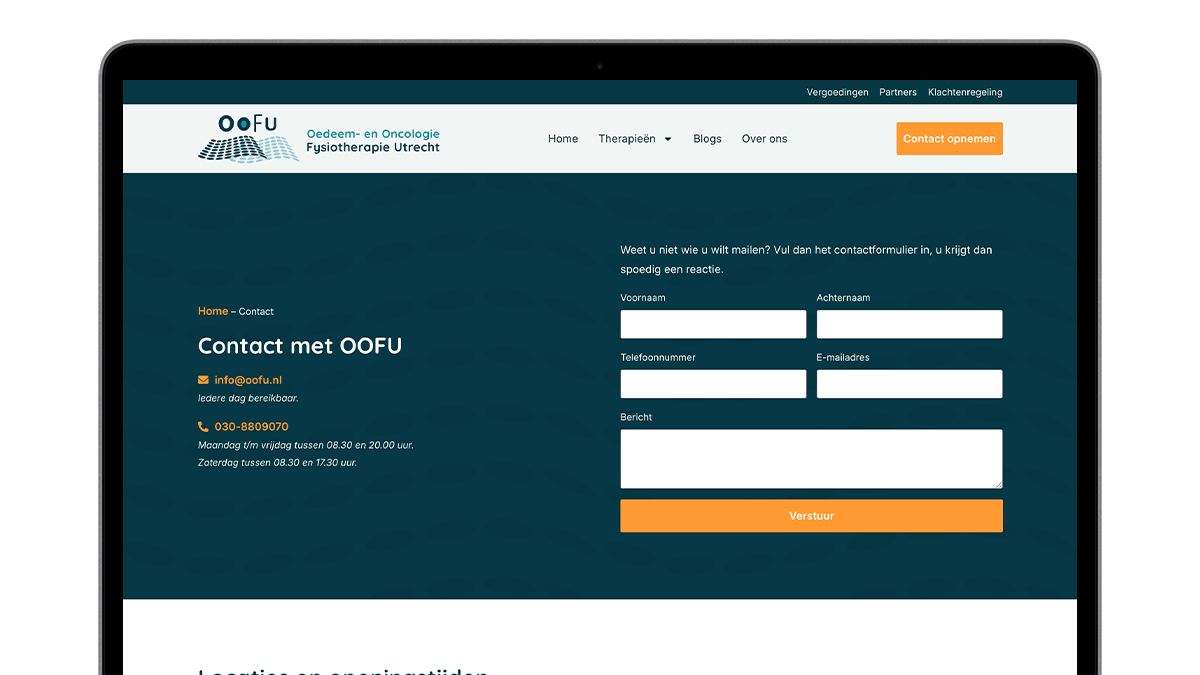Expand the Therapieën dropdown arrow

pyautogui.click(x=668, y=139)
